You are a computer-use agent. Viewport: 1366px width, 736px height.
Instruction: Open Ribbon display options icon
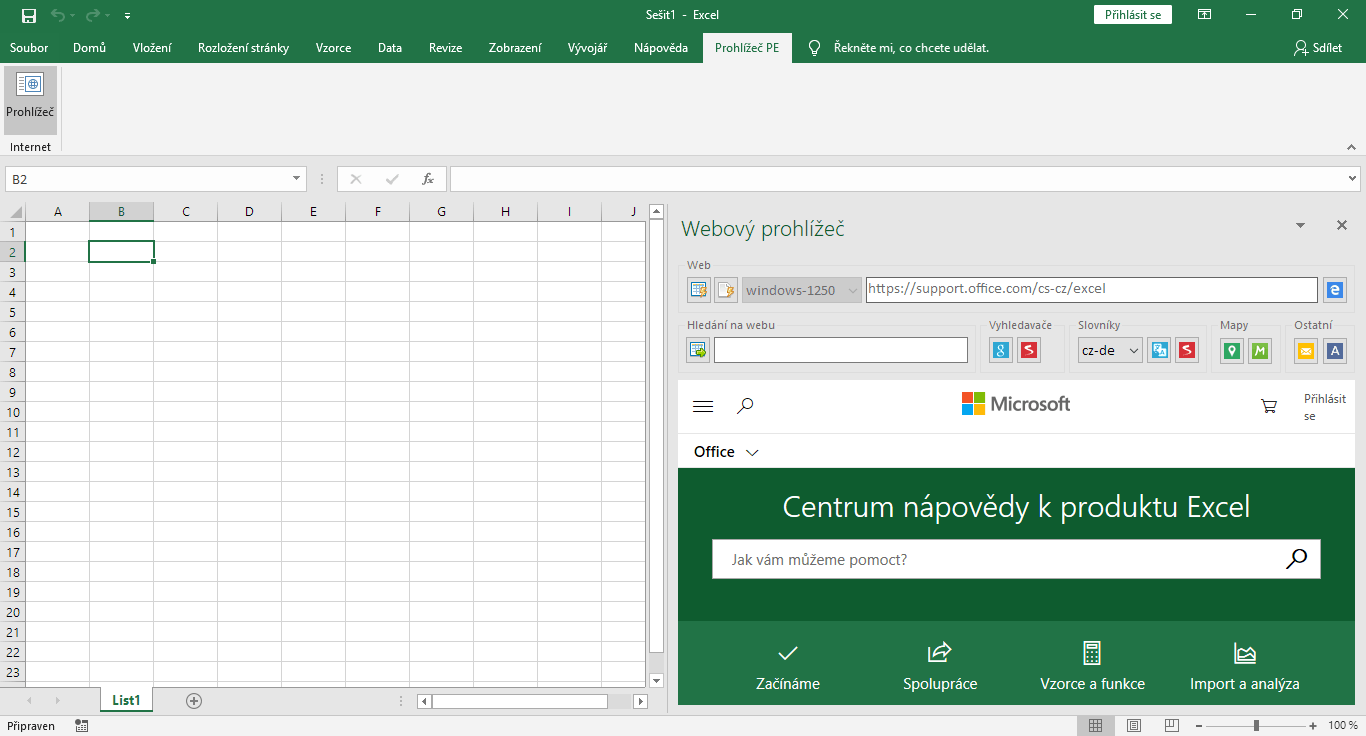click(x=1204, y=15)
